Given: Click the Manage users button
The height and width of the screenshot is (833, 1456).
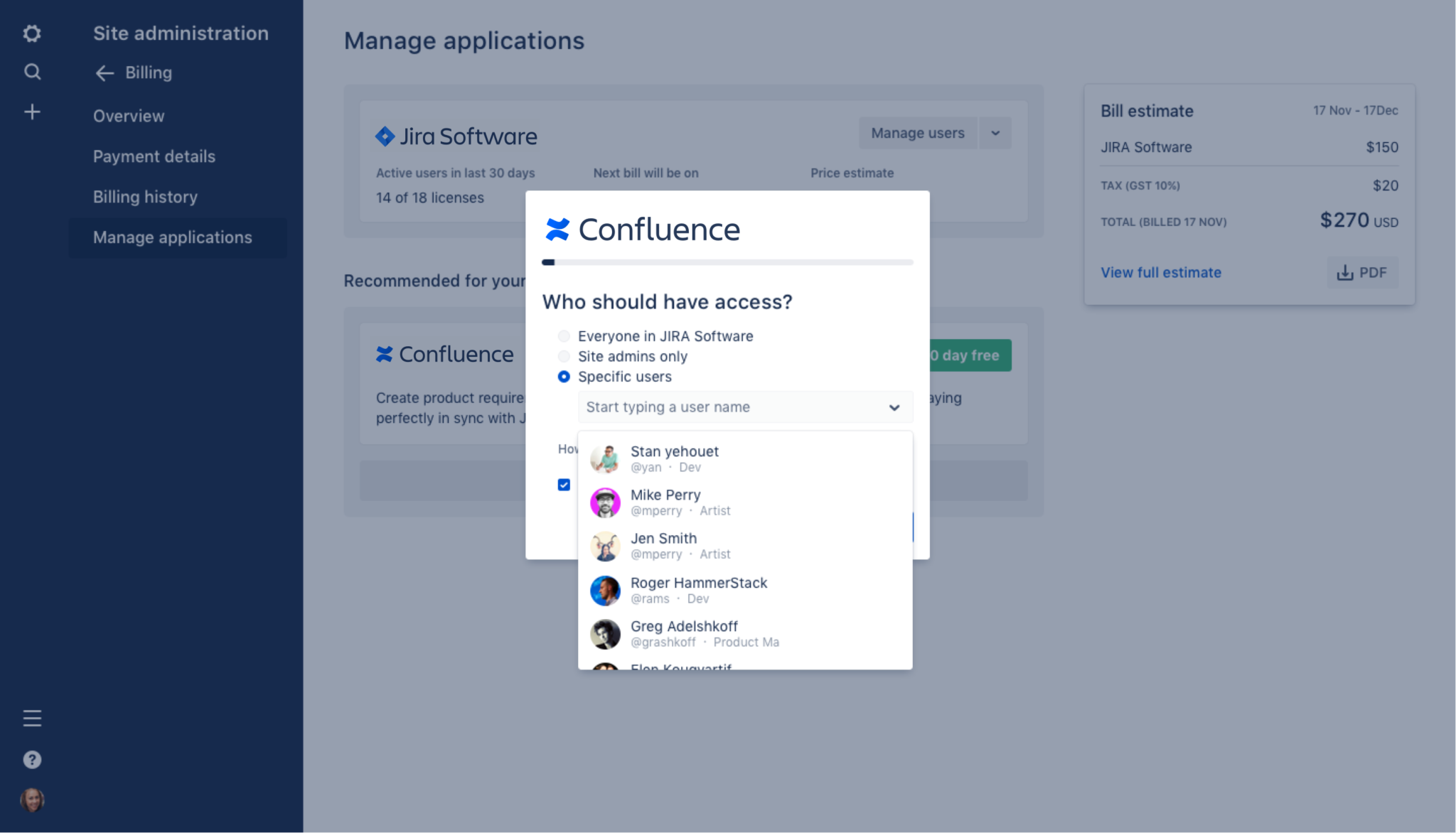Looking at the screenshot, I should [917, 133].
